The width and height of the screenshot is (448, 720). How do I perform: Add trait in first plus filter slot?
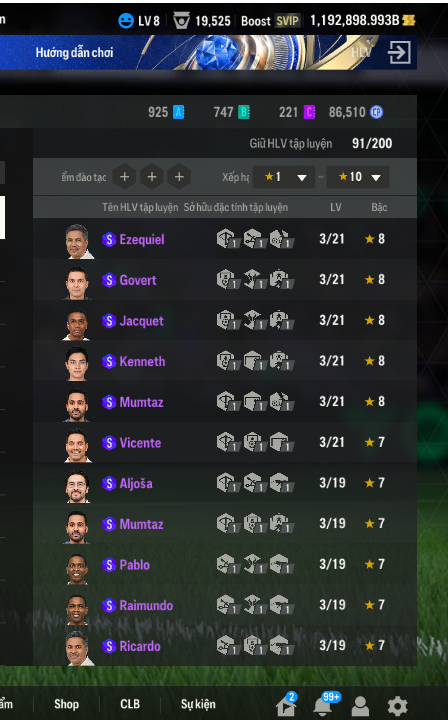click(x=124, y=177)
